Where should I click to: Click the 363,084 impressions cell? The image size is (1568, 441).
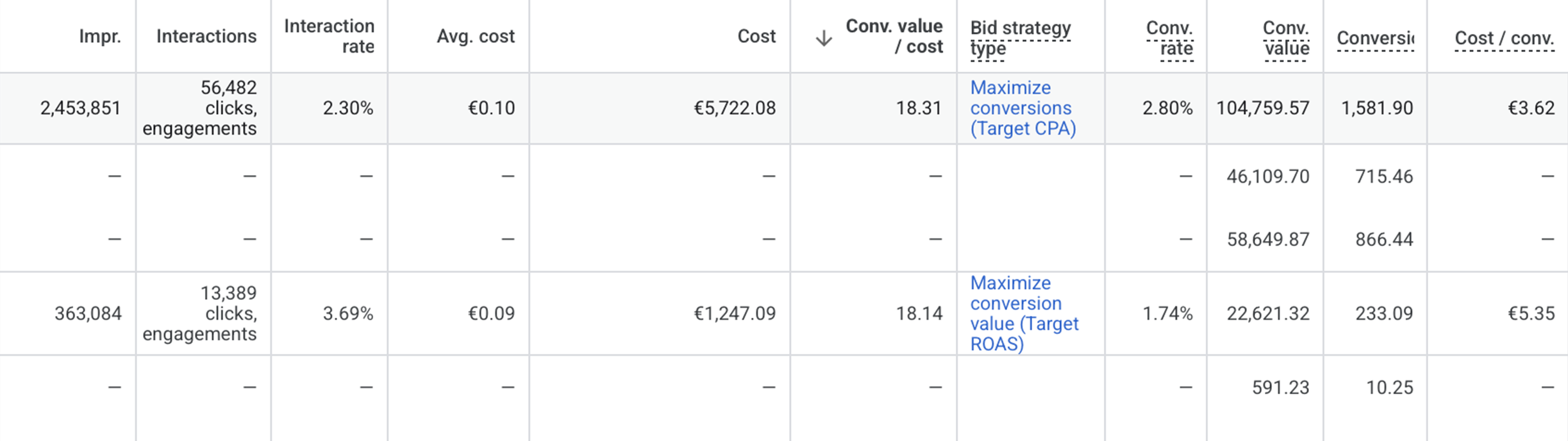[88, 313]
